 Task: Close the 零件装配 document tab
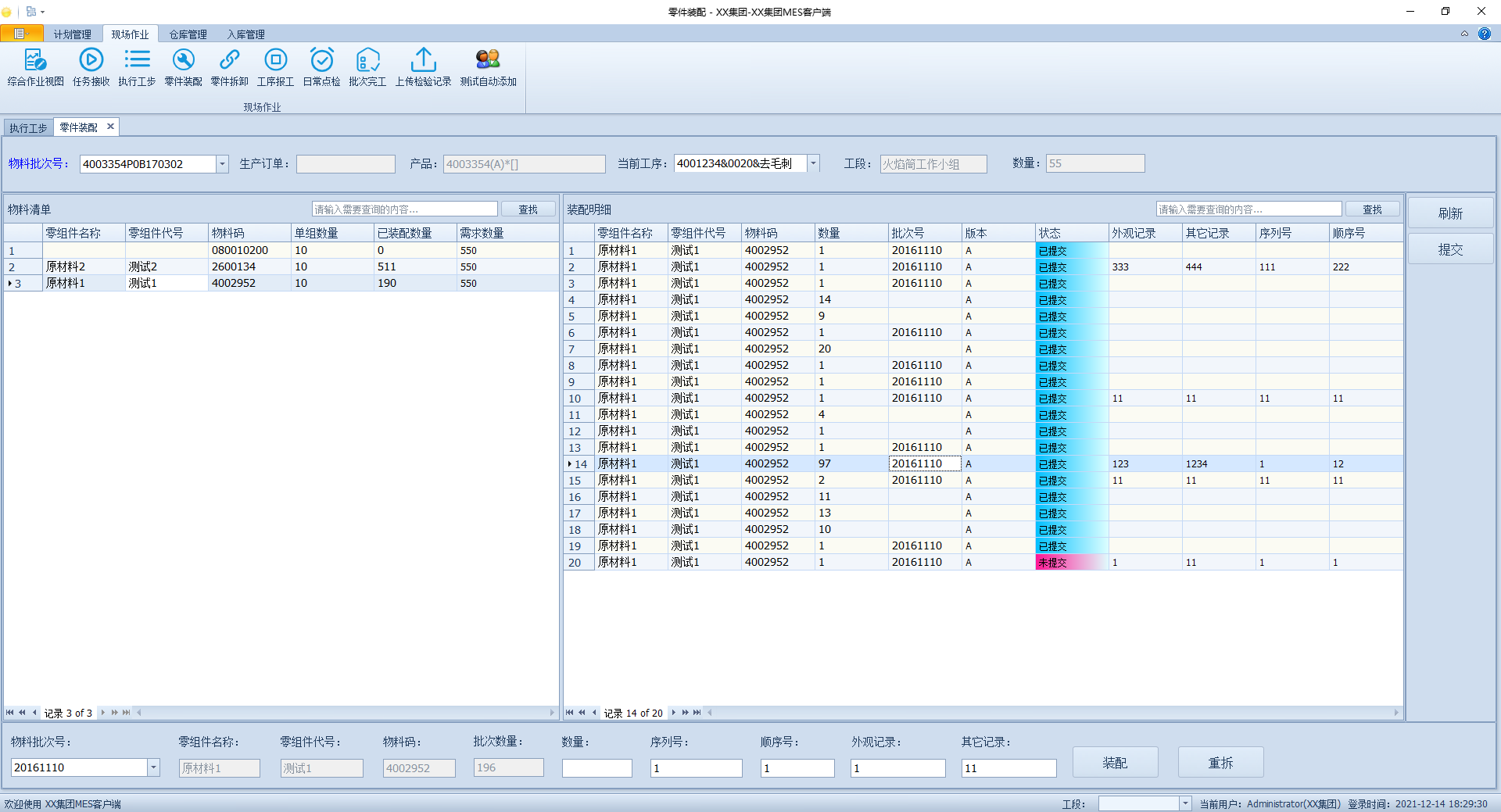[x=110, y=127]
